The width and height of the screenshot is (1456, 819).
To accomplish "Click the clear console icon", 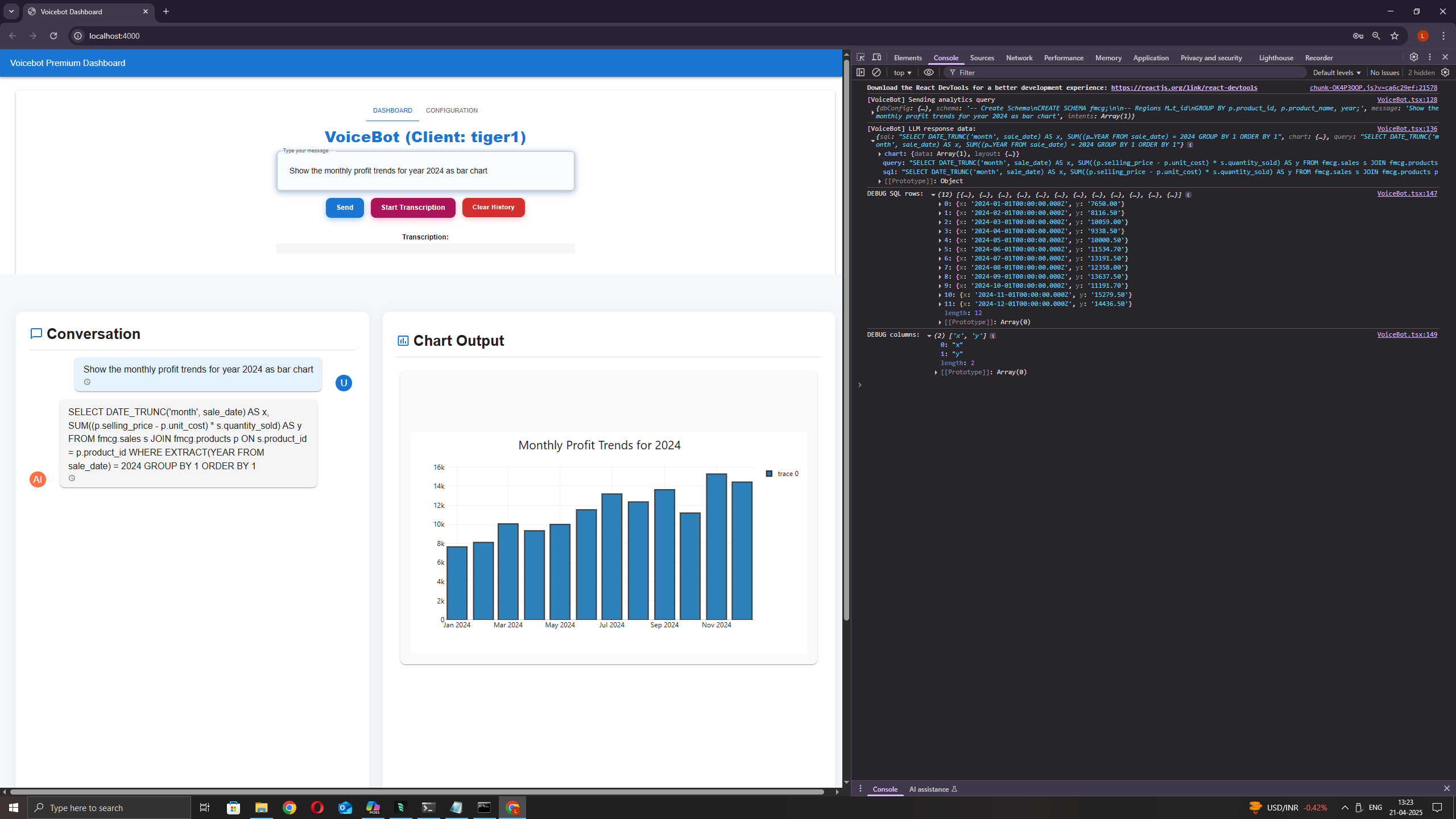I will [876, 72].
